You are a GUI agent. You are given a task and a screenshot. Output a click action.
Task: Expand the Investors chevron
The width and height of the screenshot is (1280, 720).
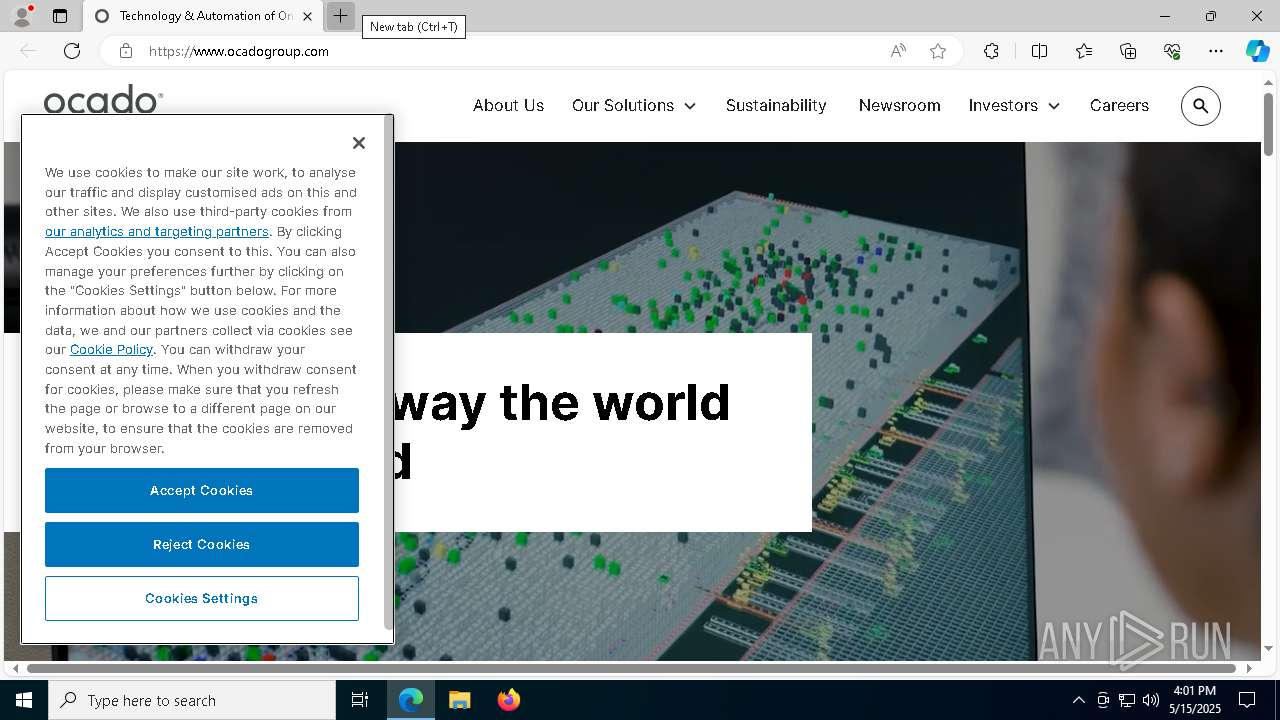tap(1054, 106)
